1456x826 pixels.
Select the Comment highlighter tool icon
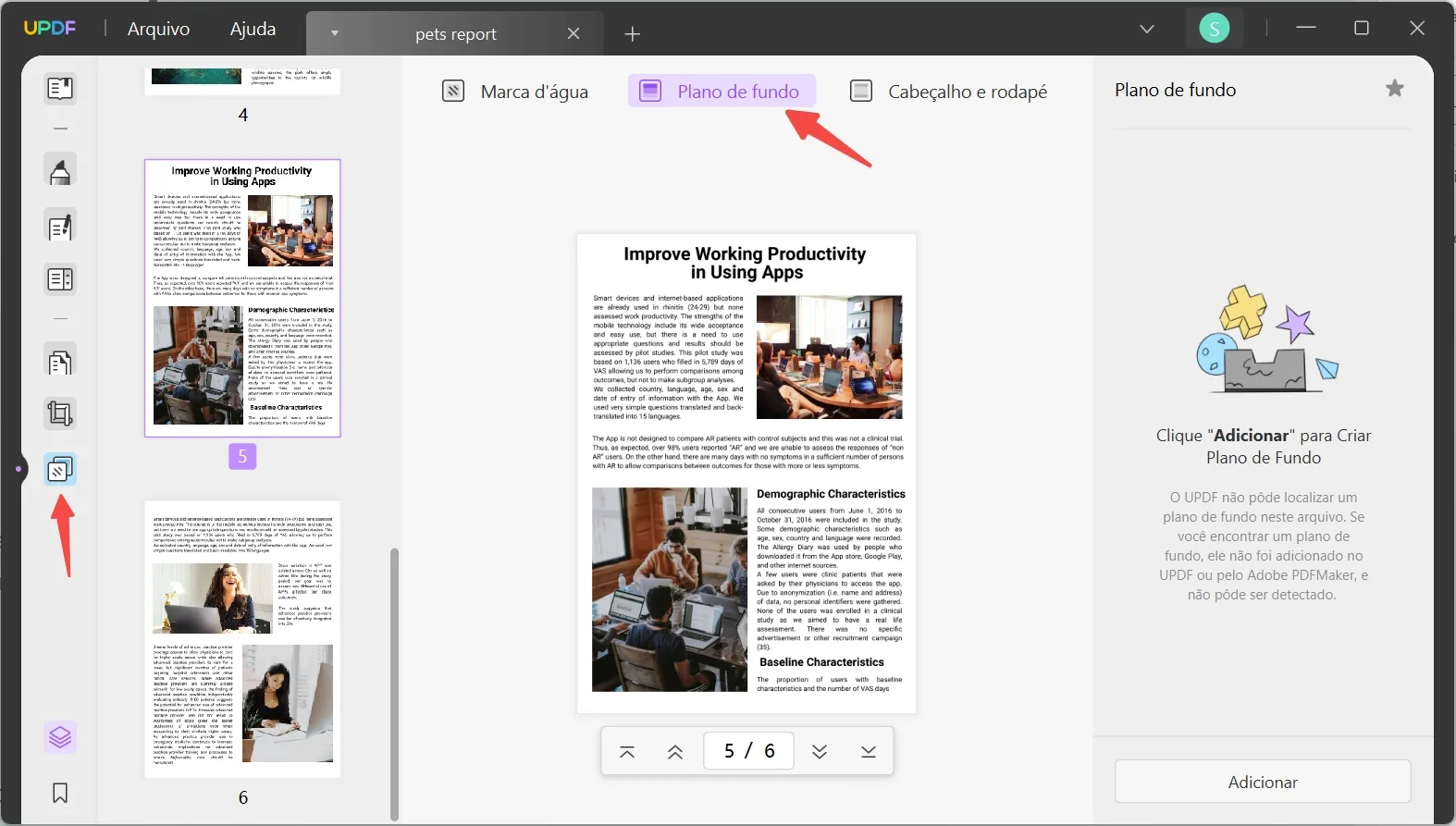[60, 171]
